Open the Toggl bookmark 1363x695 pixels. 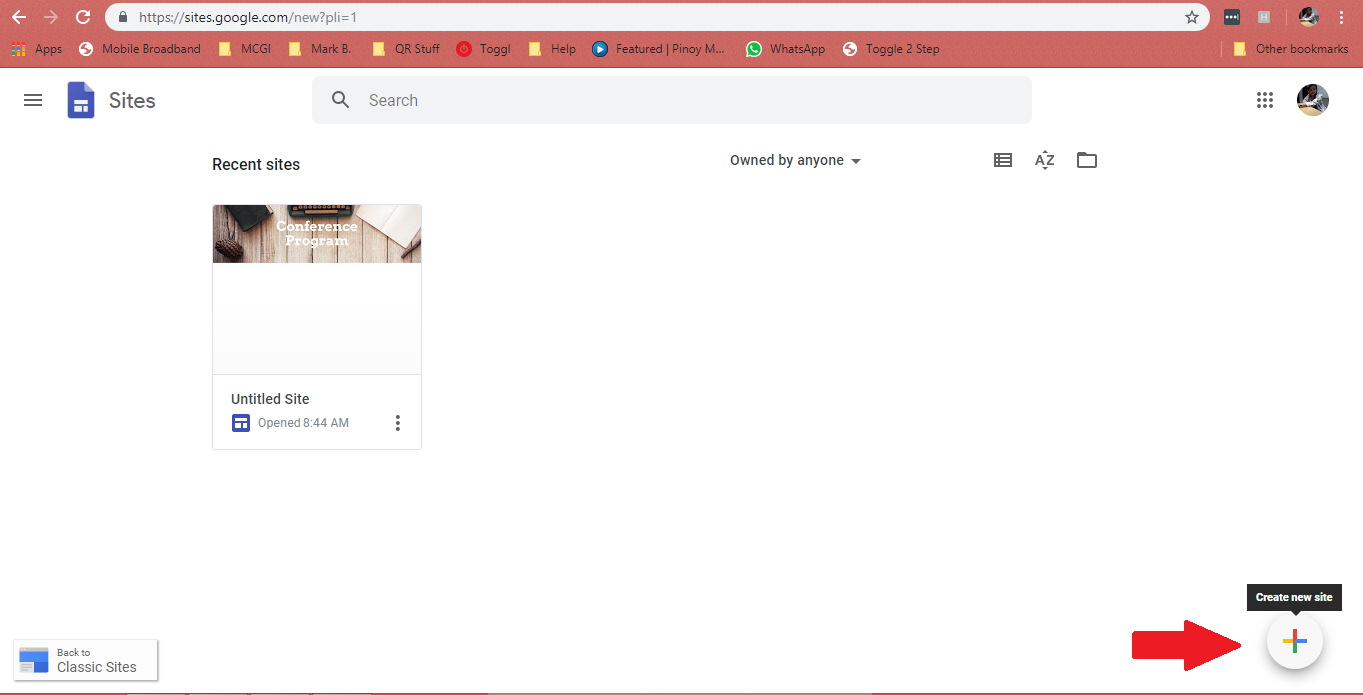(x=483, y=49)
